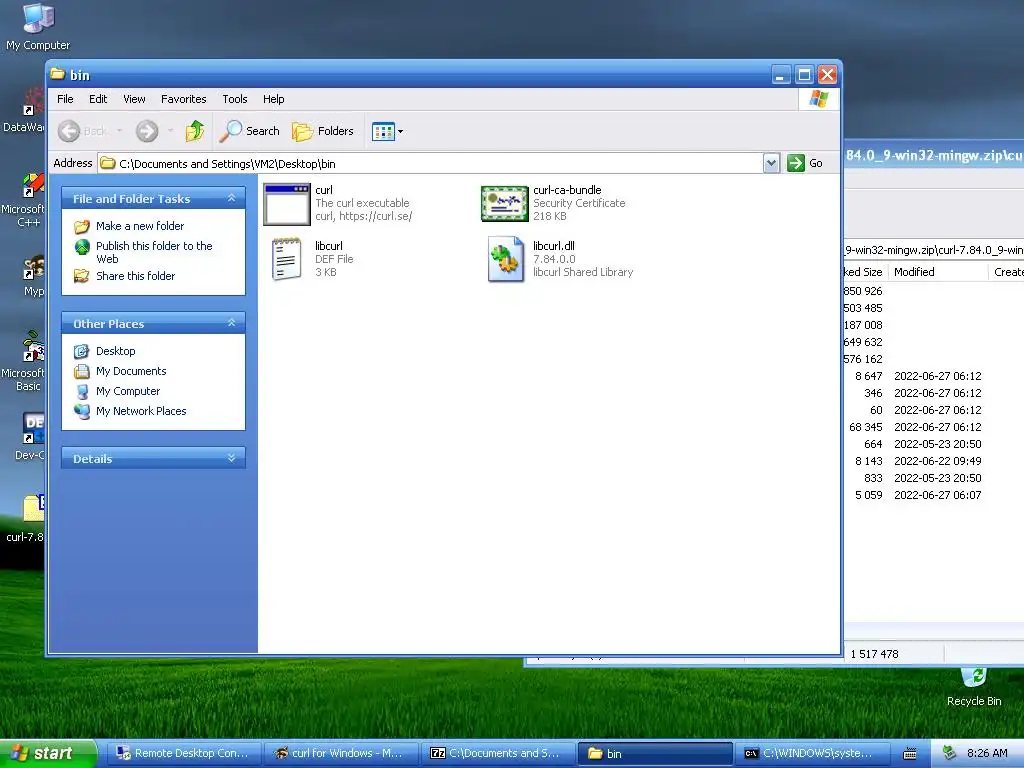Select the libcurl.dll file icon
Viewport: 1024px width, 768px height.
(505, 259)
